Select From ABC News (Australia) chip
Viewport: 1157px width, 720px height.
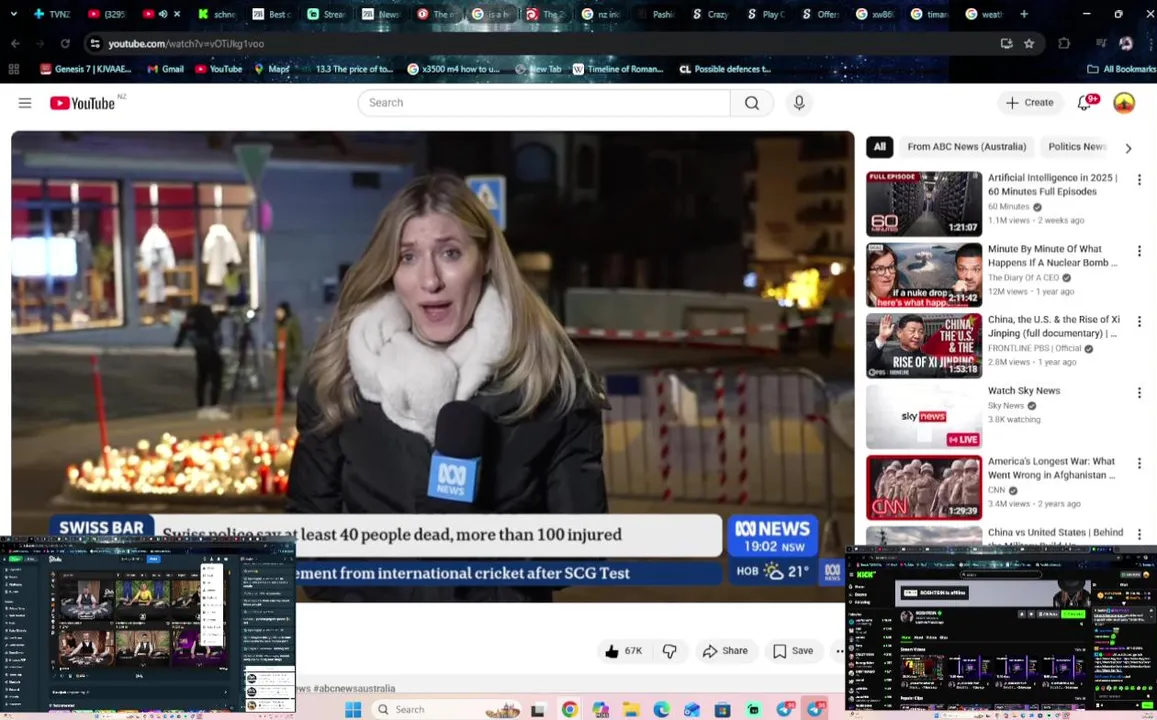coord(967,147)
